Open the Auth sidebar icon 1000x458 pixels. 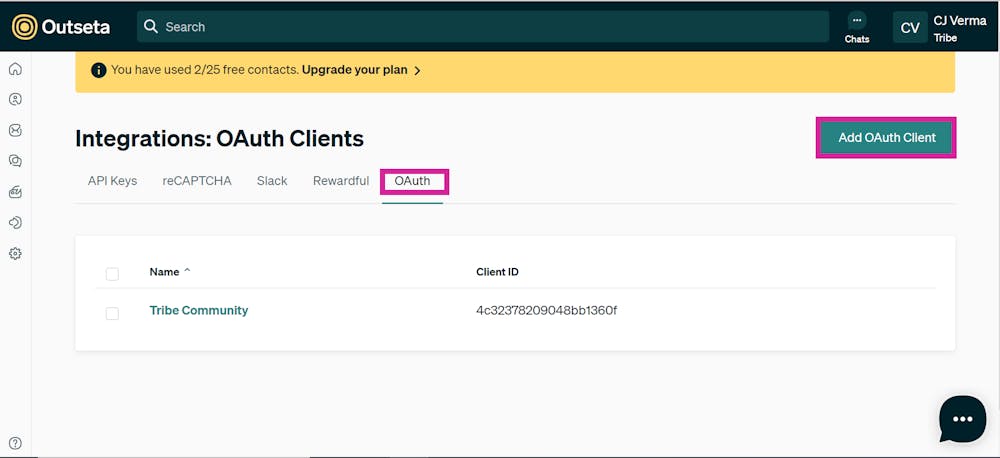click(x=15, y=223)
